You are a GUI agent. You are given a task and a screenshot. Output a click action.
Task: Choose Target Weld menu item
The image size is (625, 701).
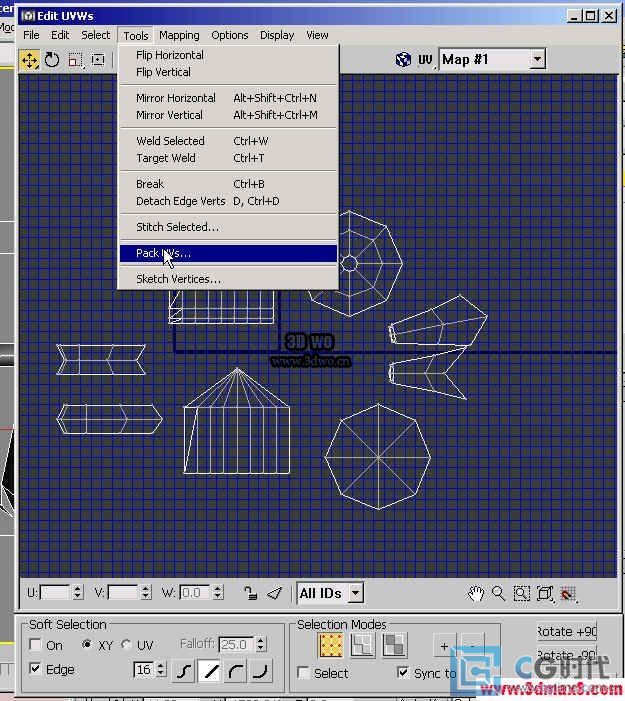pos(228,158)
